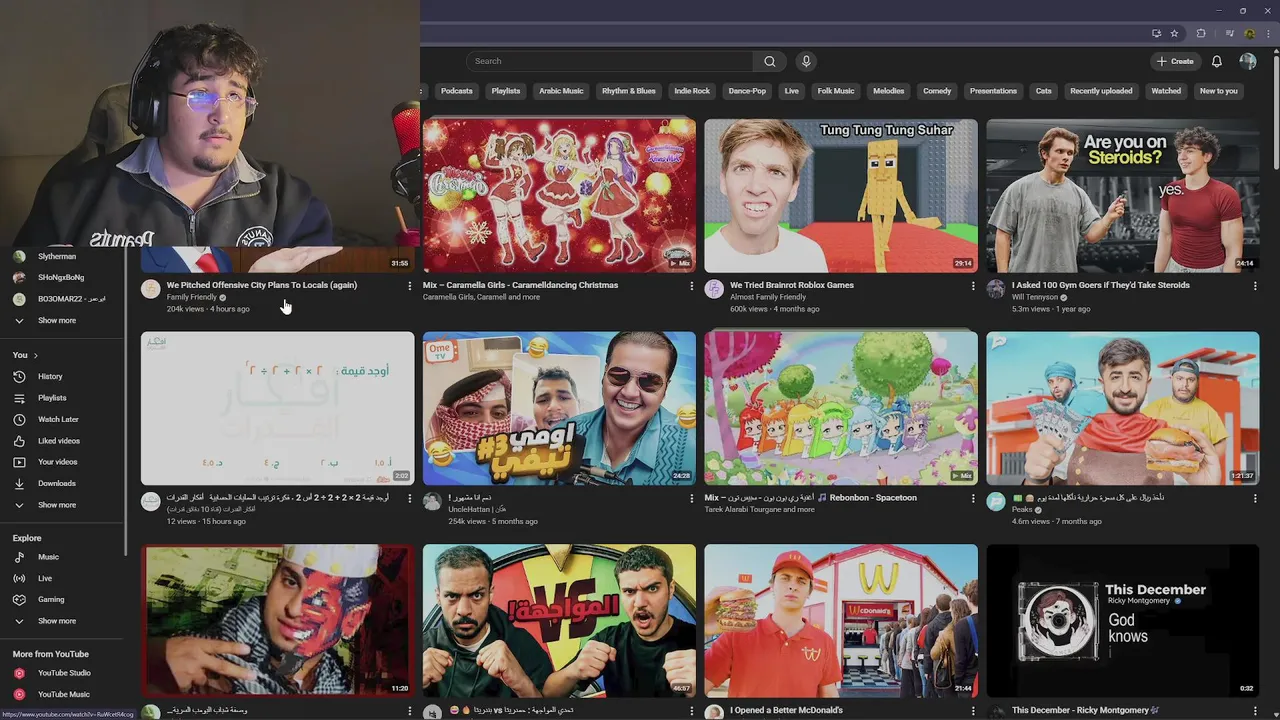Select the Folk Music filter chip
This screenshot has width=1280, height=720.
(x=836, y=91)
